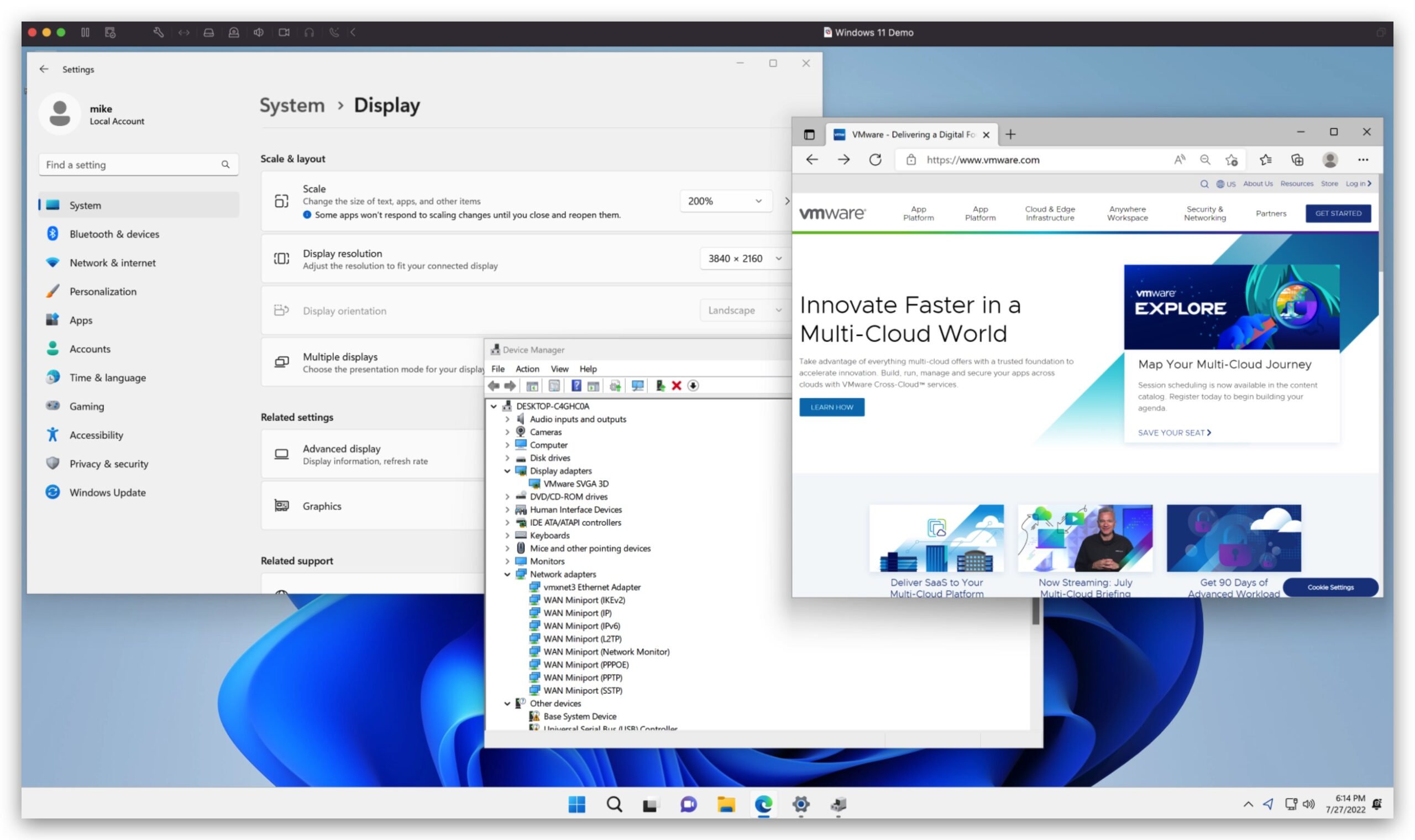The height and width of the screenshot is (840, 1415).
Task: Click the Device Manager Back arrow toolbar icon
Action: pos(494,386)
